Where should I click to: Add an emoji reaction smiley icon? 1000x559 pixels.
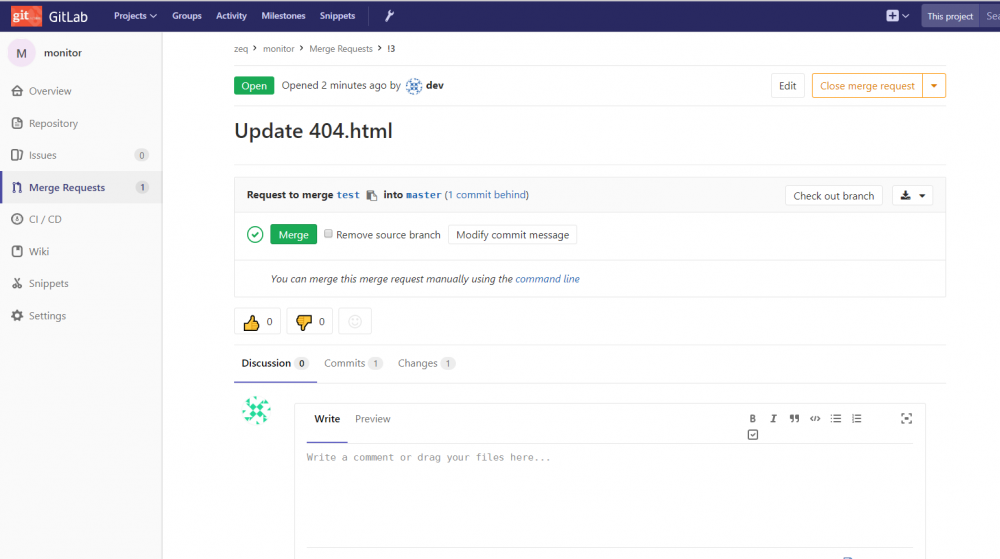tap(355, 322)
